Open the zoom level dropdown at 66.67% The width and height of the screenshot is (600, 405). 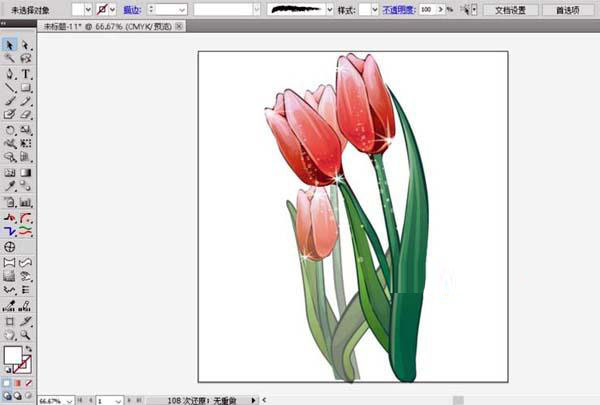(69, 401)
